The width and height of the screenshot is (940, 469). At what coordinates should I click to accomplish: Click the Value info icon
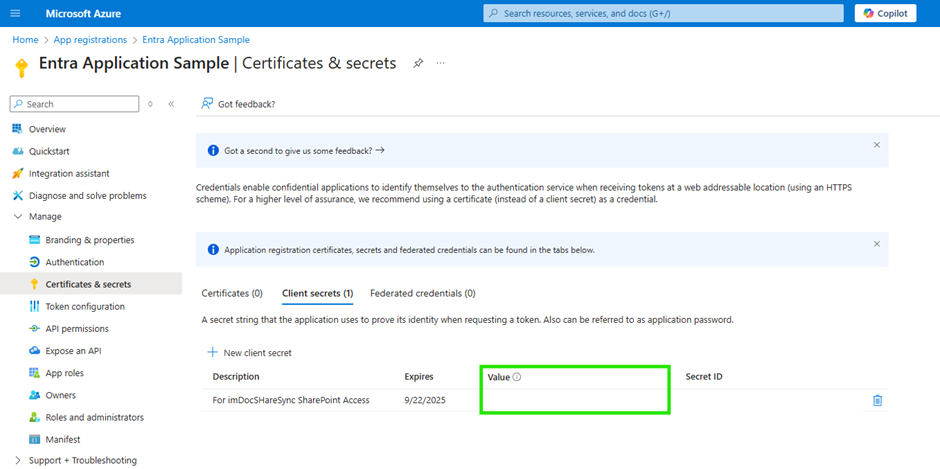[x=517, y=377]
